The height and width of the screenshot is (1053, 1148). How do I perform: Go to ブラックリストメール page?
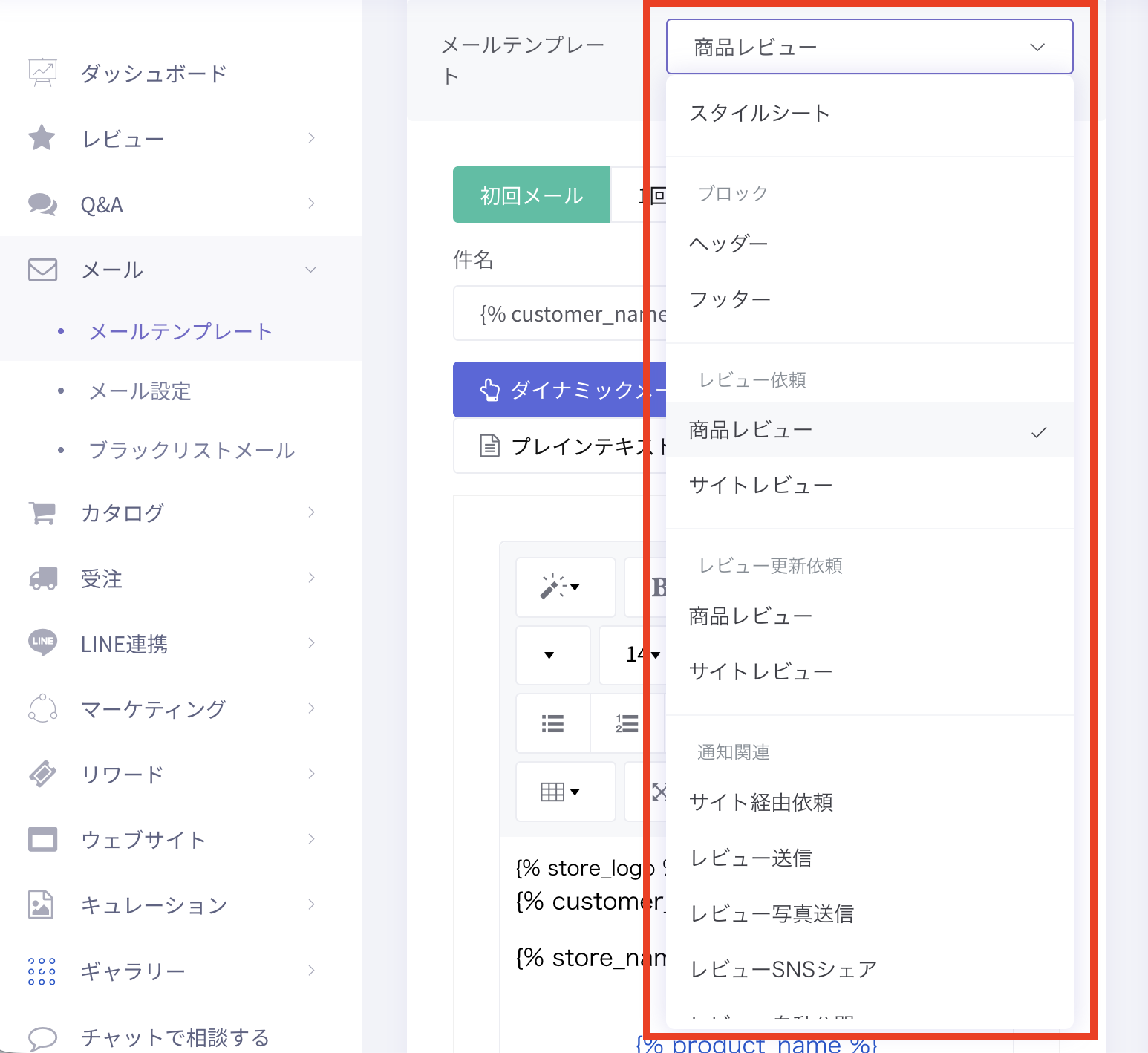tap(192, 450)
